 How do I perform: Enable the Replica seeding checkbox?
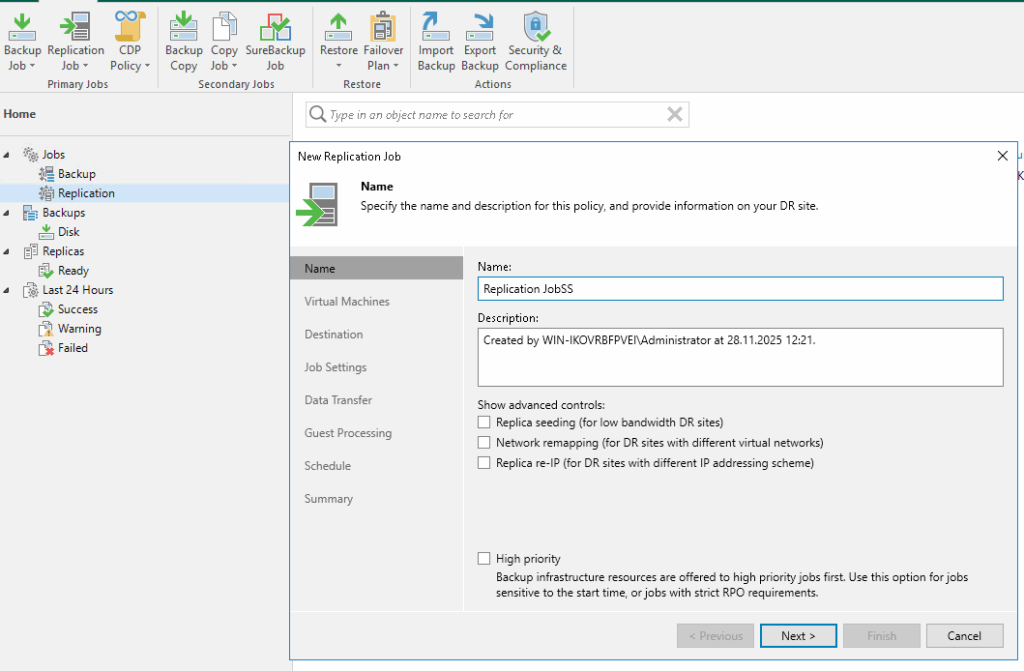point(485,423)
